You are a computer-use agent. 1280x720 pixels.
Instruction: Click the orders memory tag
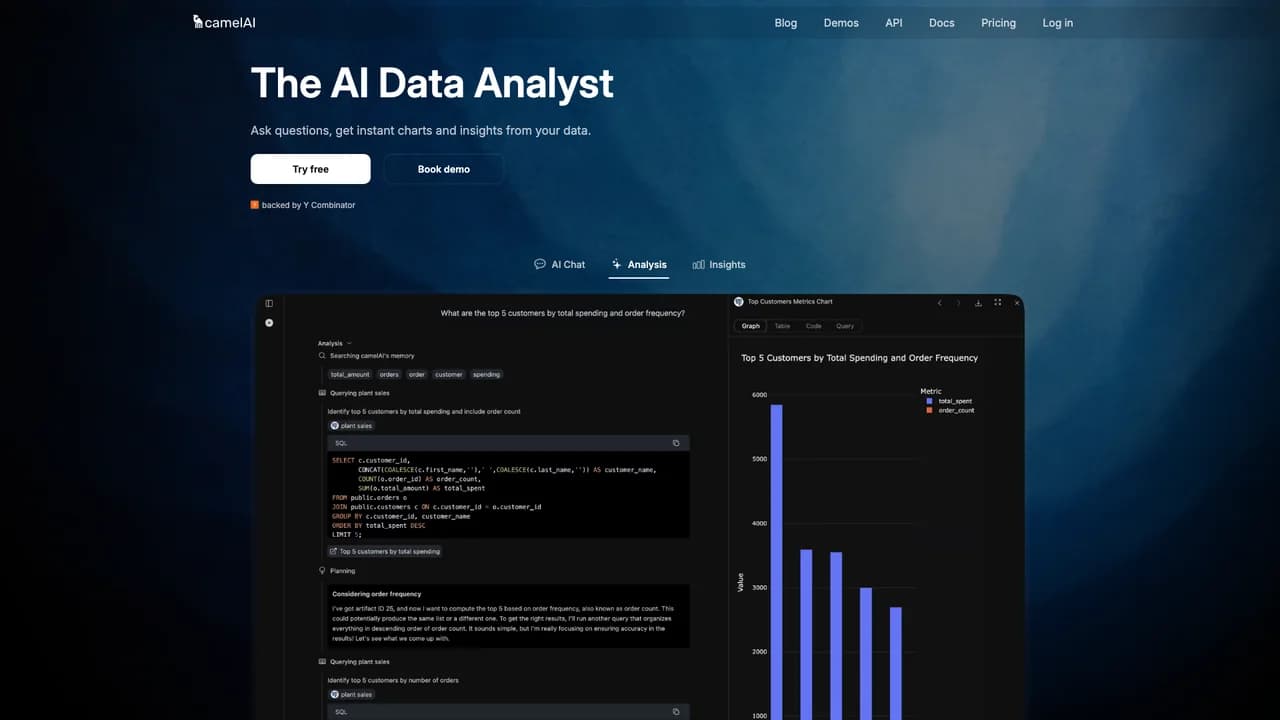[389, 374]
